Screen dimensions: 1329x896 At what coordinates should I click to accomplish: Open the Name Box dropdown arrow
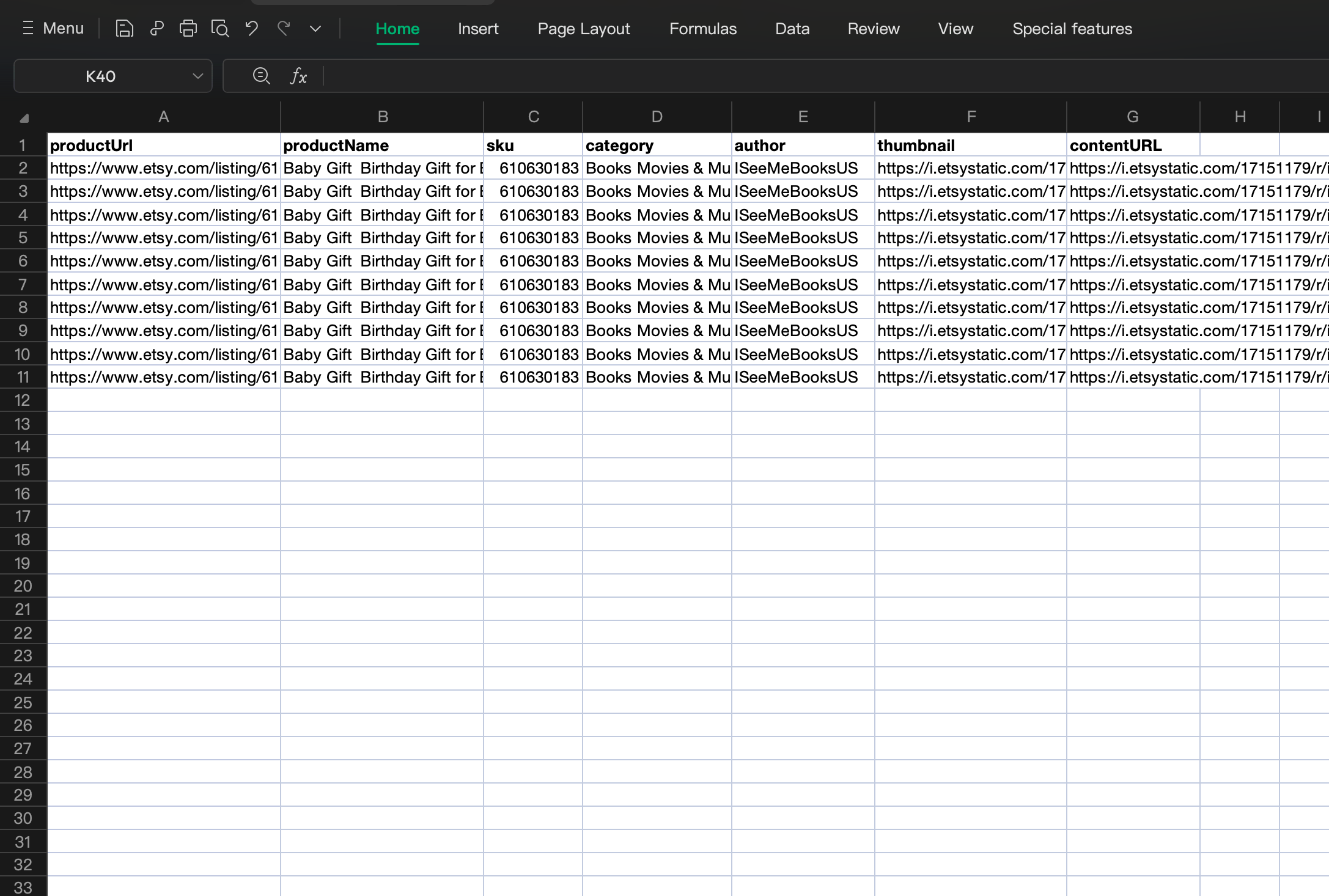[x=197, y=76]
